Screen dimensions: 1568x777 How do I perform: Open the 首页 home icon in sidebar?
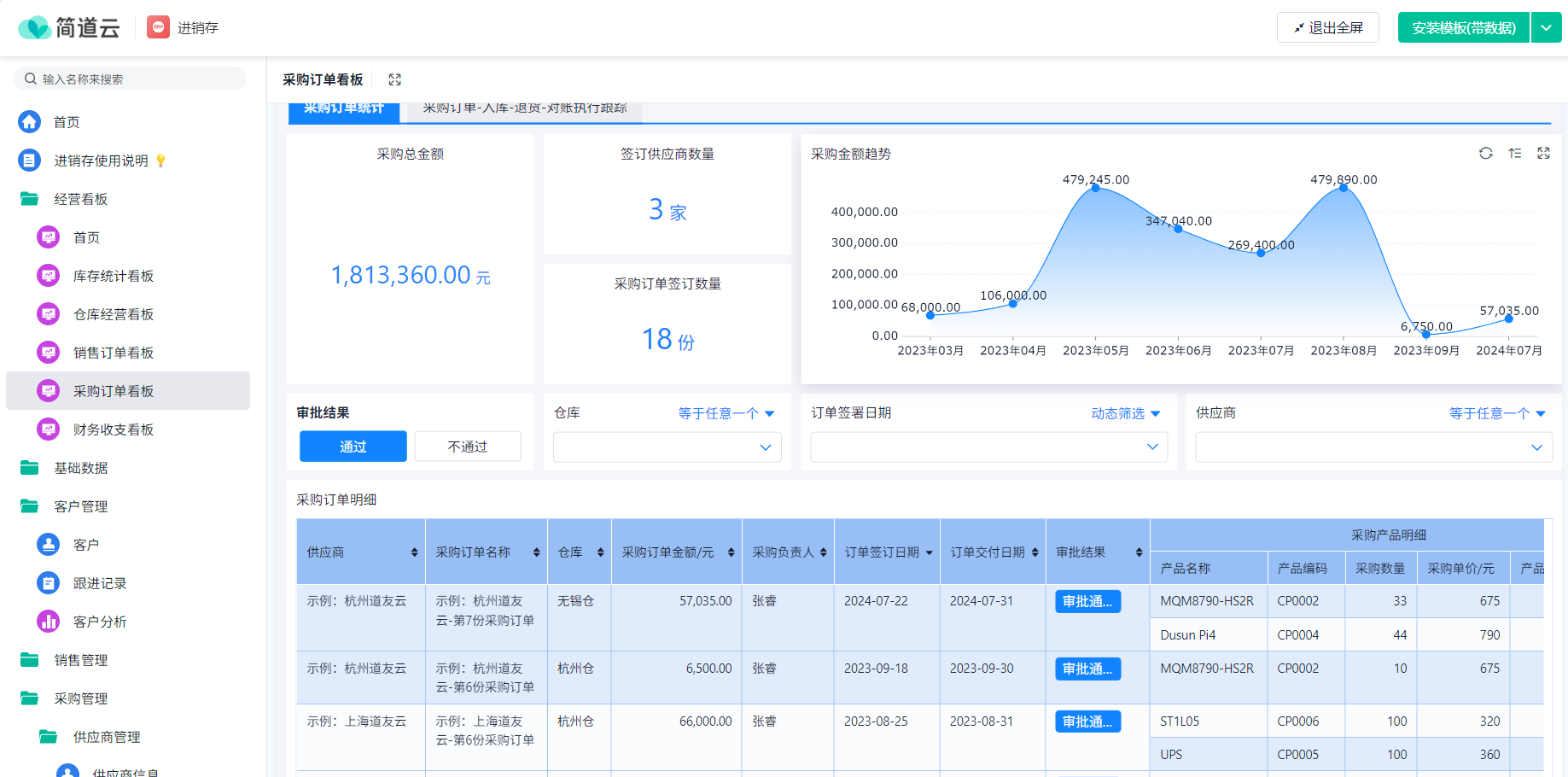point(30,122)
